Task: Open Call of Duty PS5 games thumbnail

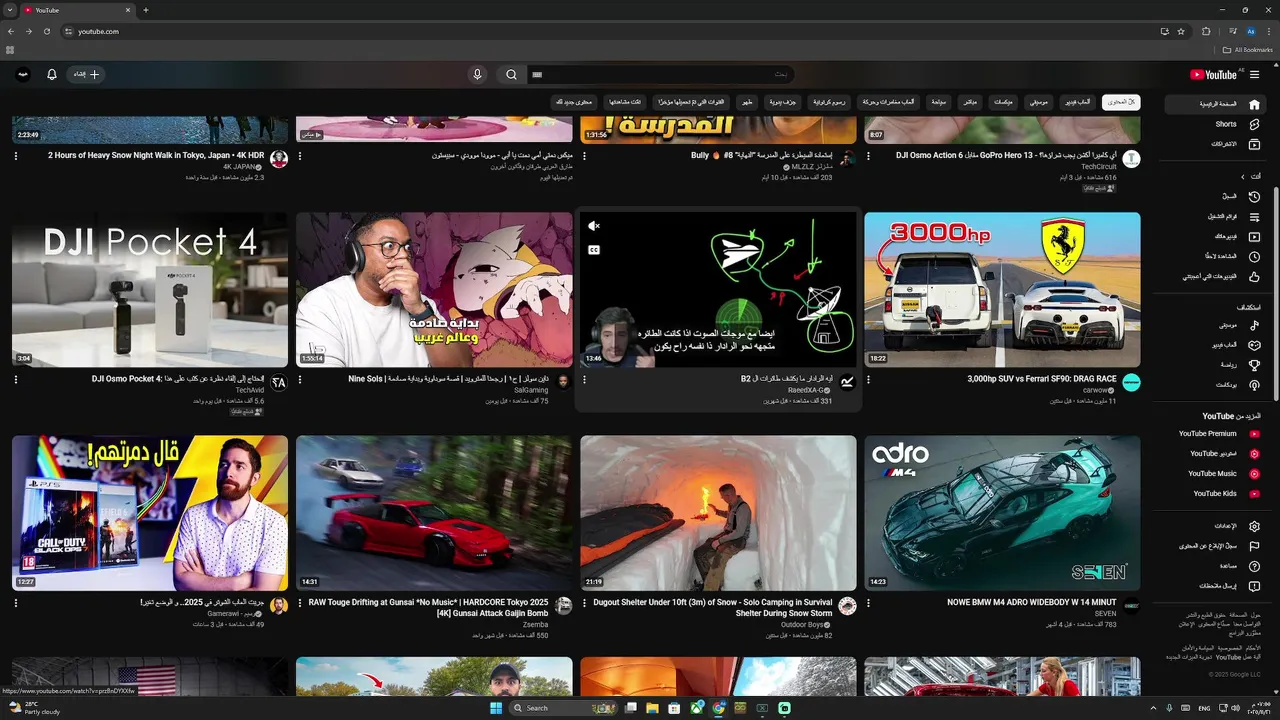Action: click(149, 512)
